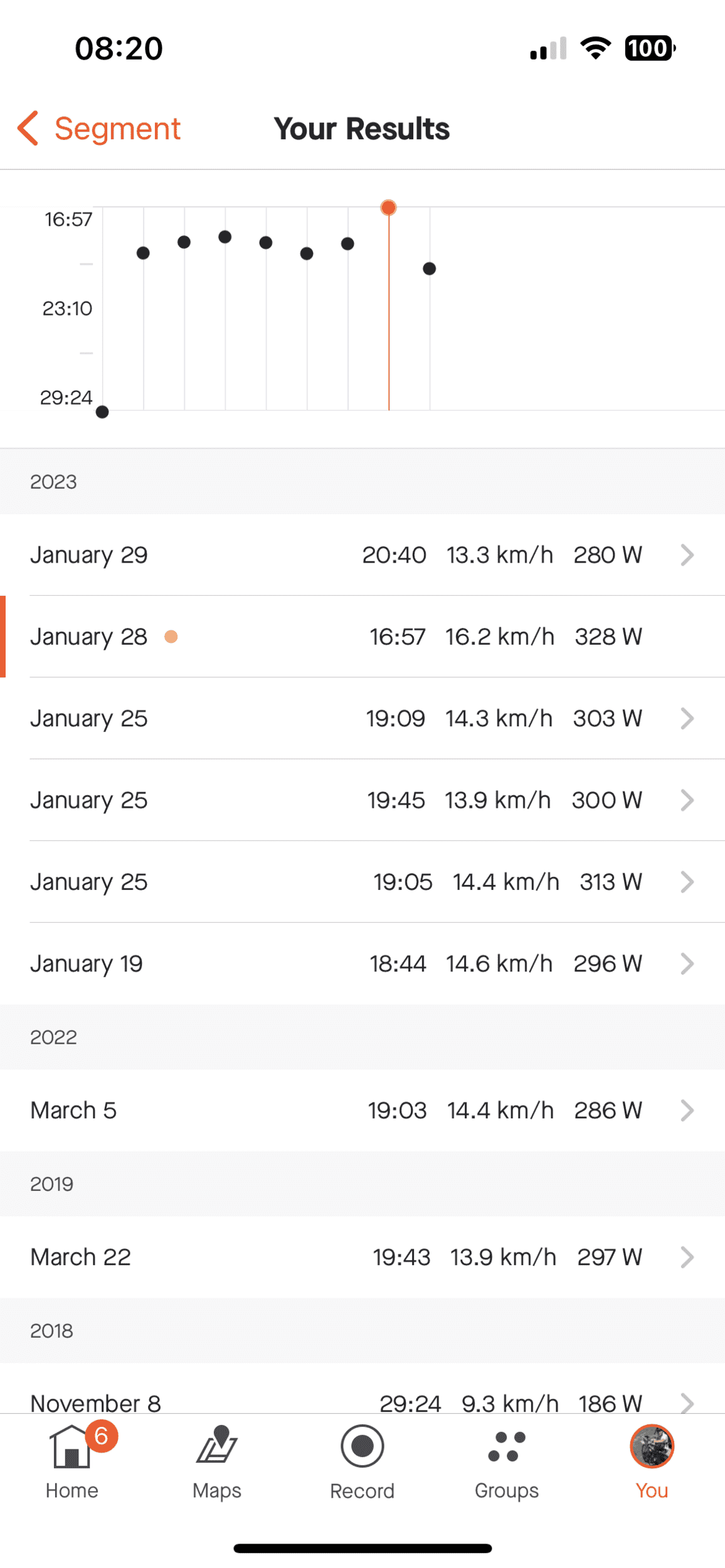The image size is (725, 1568).
Task: Tap the Maps label in the bottom bar
Action: click(217, 1490)
